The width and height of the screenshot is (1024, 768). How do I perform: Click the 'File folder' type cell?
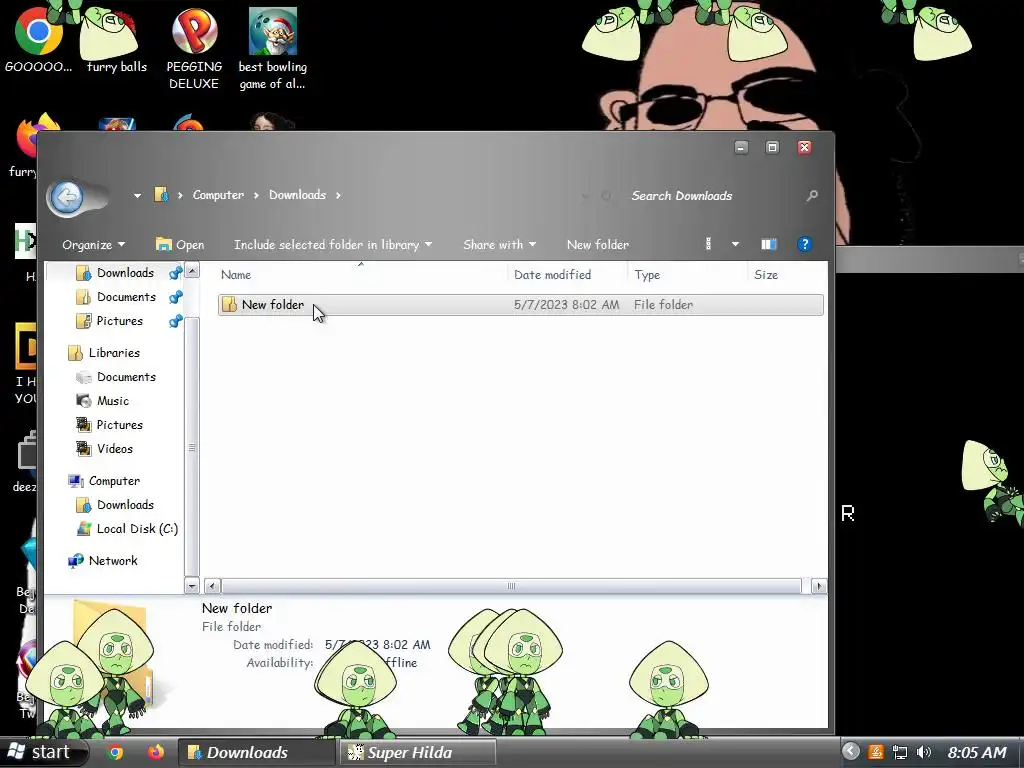663,305
